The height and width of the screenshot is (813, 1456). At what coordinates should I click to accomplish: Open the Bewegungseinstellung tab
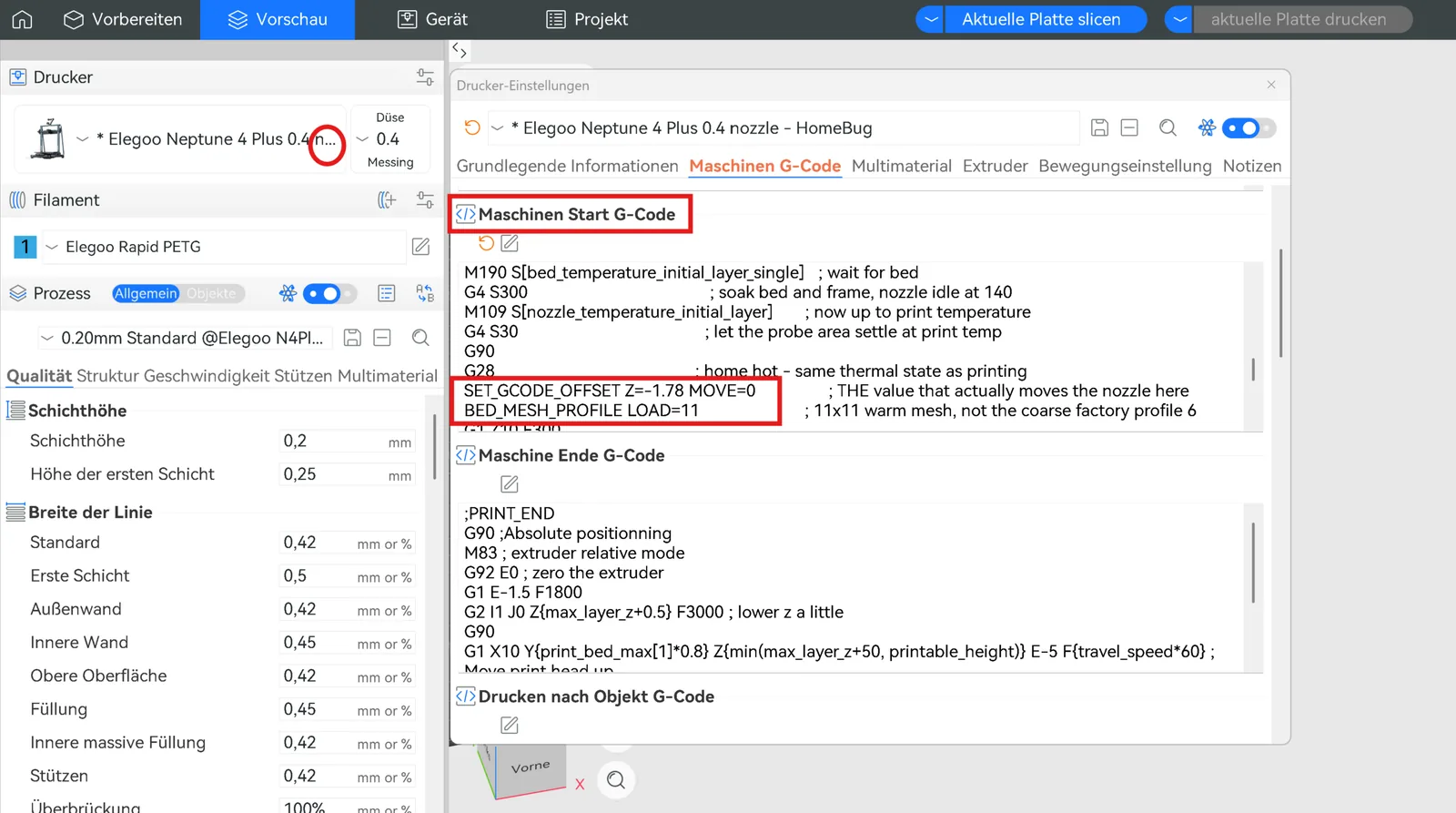1126,167
